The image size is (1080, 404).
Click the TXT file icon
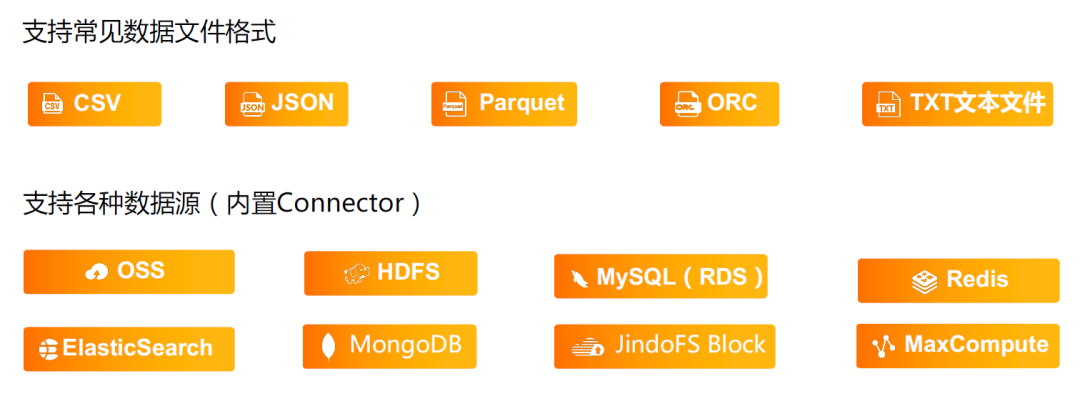[886, 105]
